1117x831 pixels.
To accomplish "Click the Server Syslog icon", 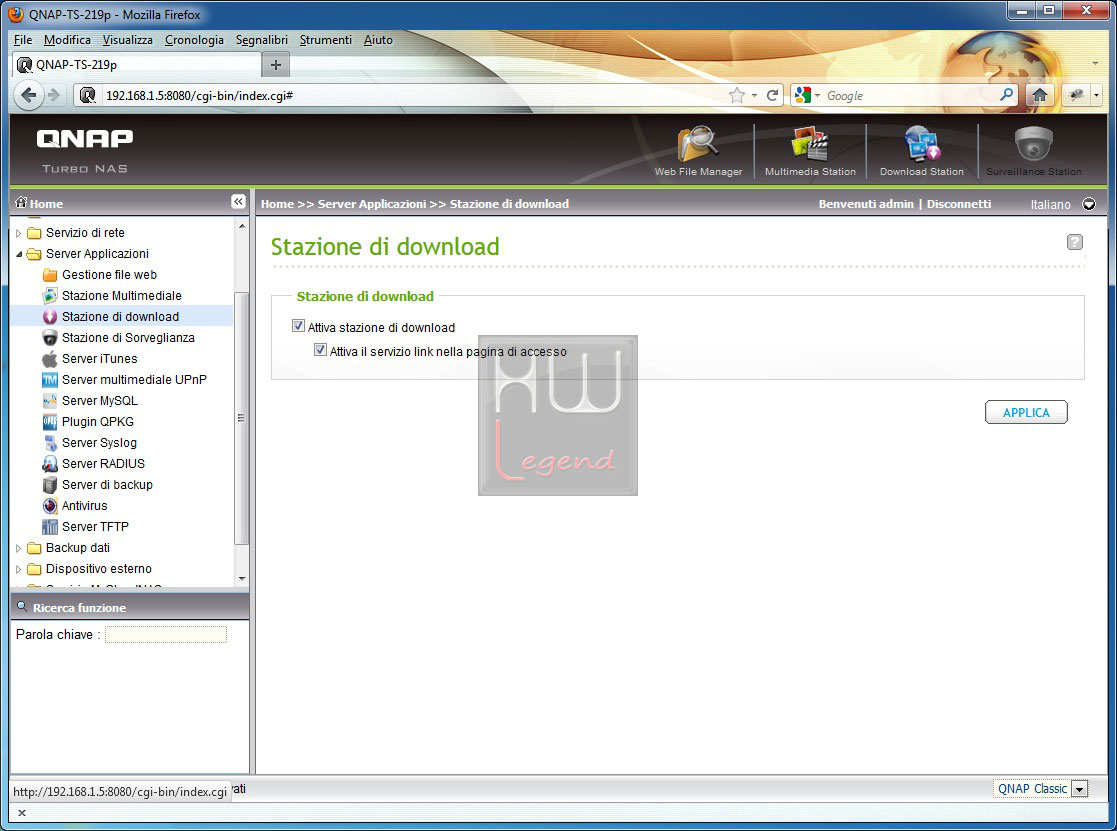I will 50,442.
